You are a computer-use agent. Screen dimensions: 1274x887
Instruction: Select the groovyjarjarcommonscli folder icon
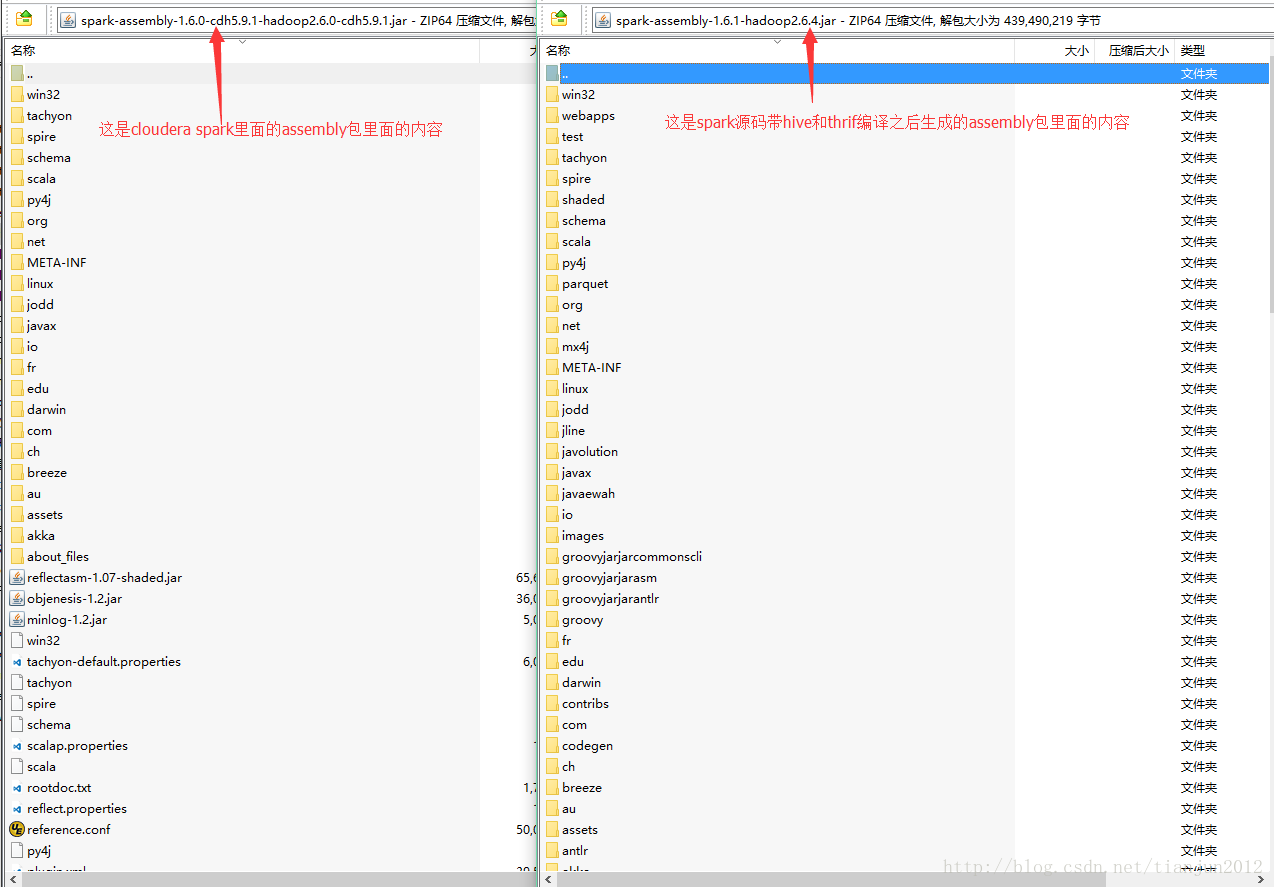pyautogui.click(x=552, y=556)
